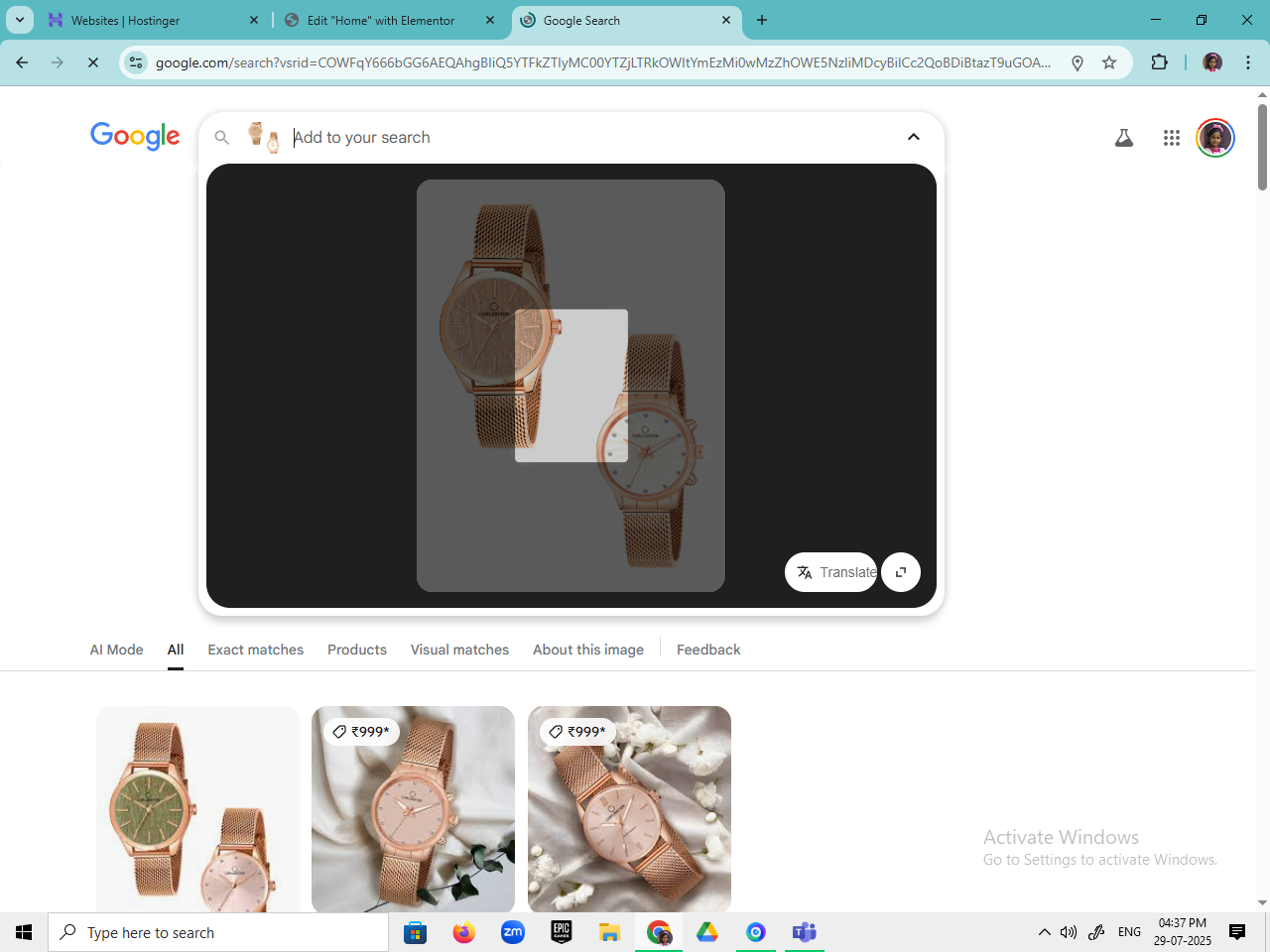Switch to the Products tab
1270x952 pixels.
(357, 650)
